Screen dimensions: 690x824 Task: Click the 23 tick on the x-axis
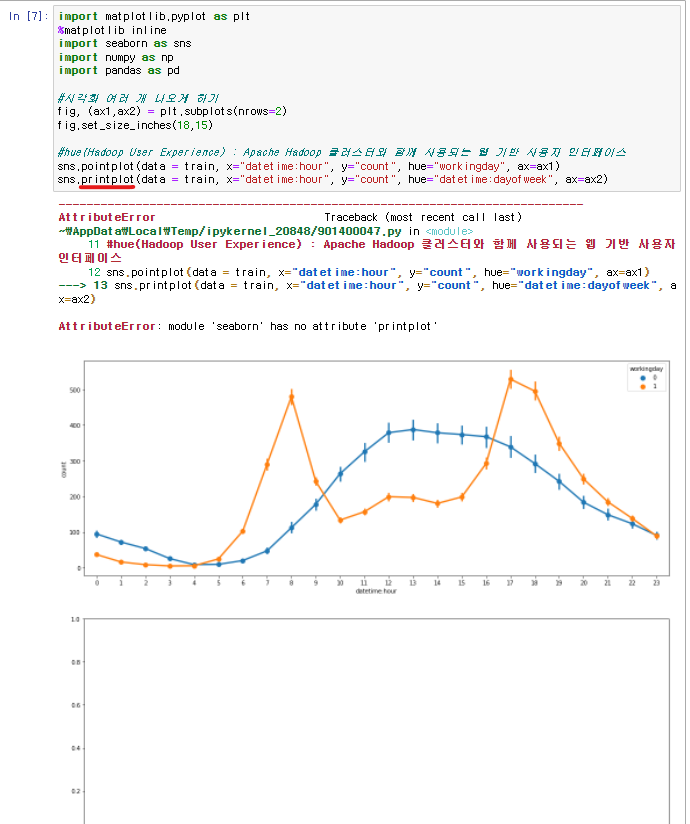[x=656, y=582]
